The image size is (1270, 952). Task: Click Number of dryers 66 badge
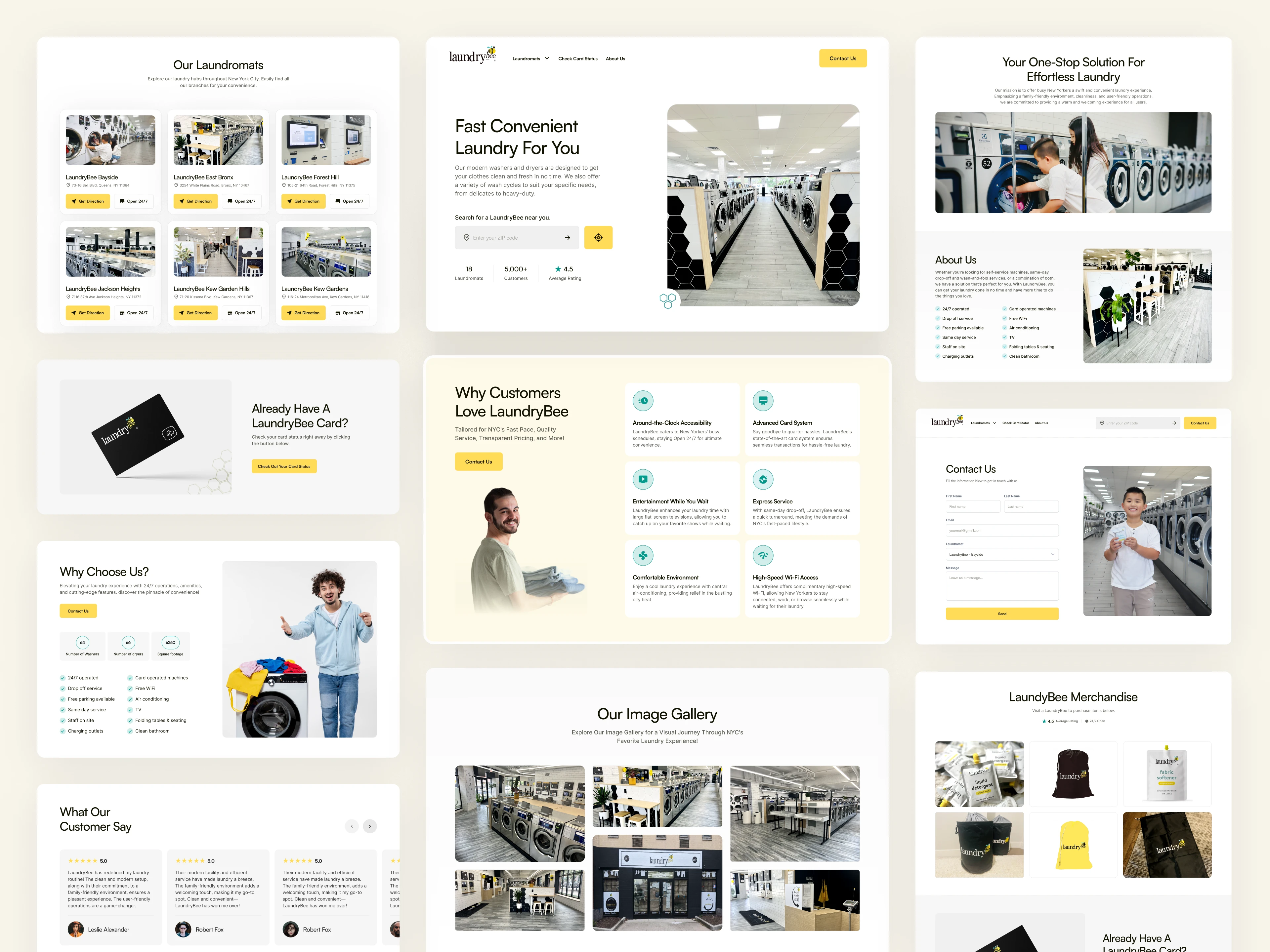pyautogui.click(x=128, y=642)
